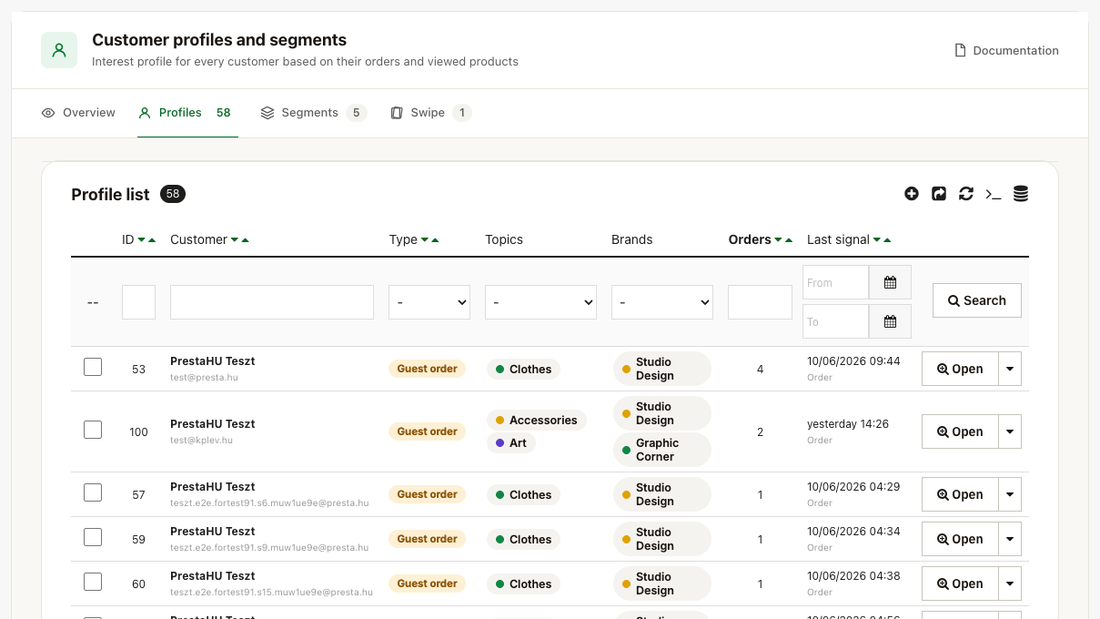Click the ID filter input field
Viewport: 1100px width, 619px height.
pos(139,302)
